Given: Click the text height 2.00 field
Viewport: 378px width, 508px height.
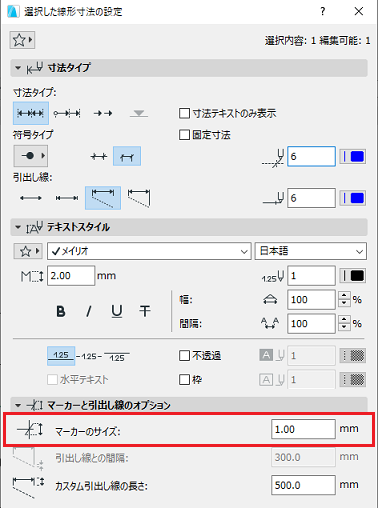Looking at the screenshot, I should tap(71, 276).
